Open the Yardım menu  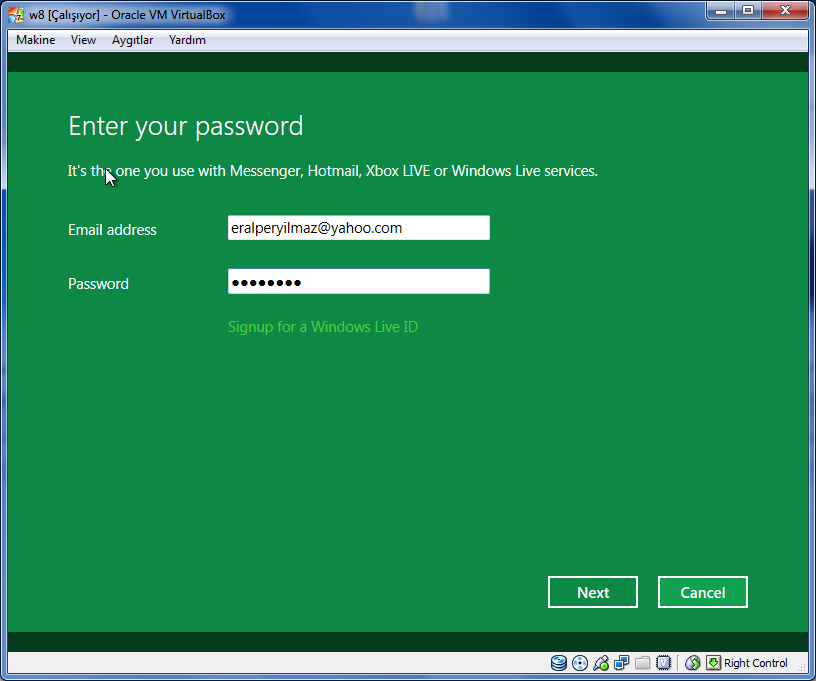click(187, 40)
